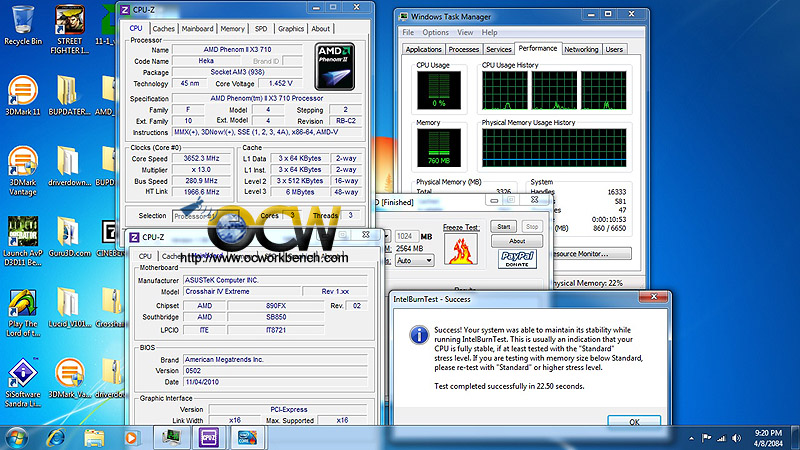Click the network signal tray icon
800x450 pixels.
coord(721,438)
